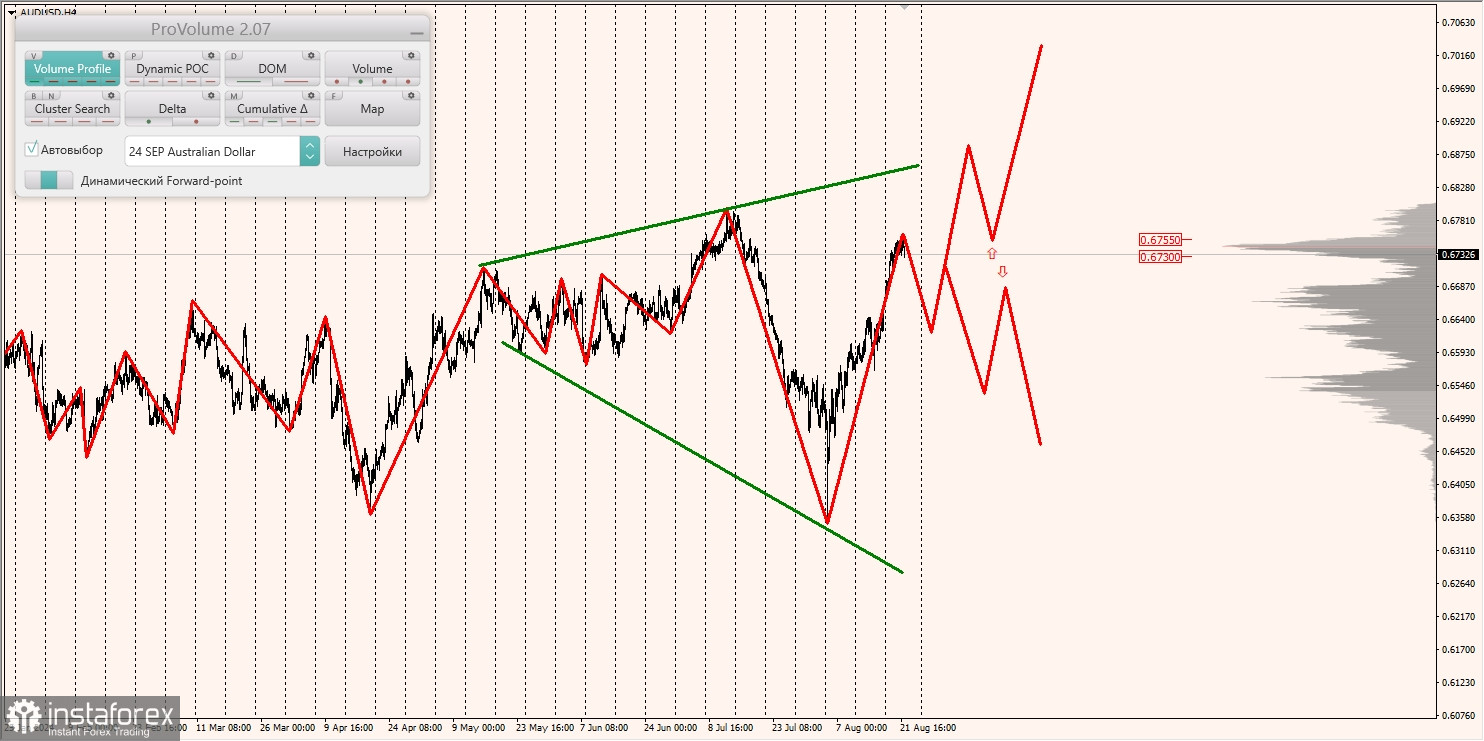Toggle the Volume Profile module
This screenshot has width=1484, height=741.
(72, 68)
